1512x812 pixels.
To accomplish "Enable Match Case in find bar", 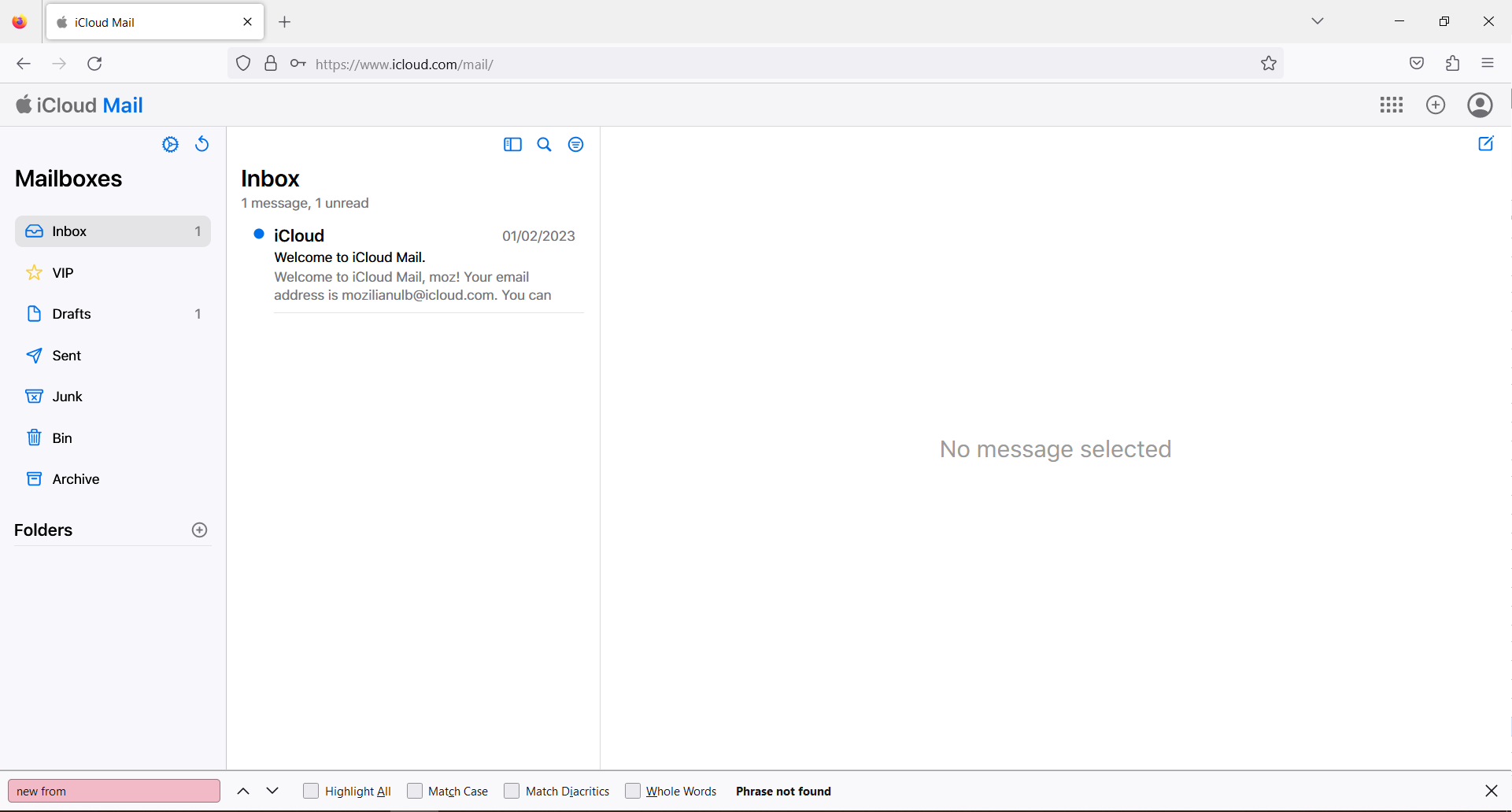I will click(414, 791).
